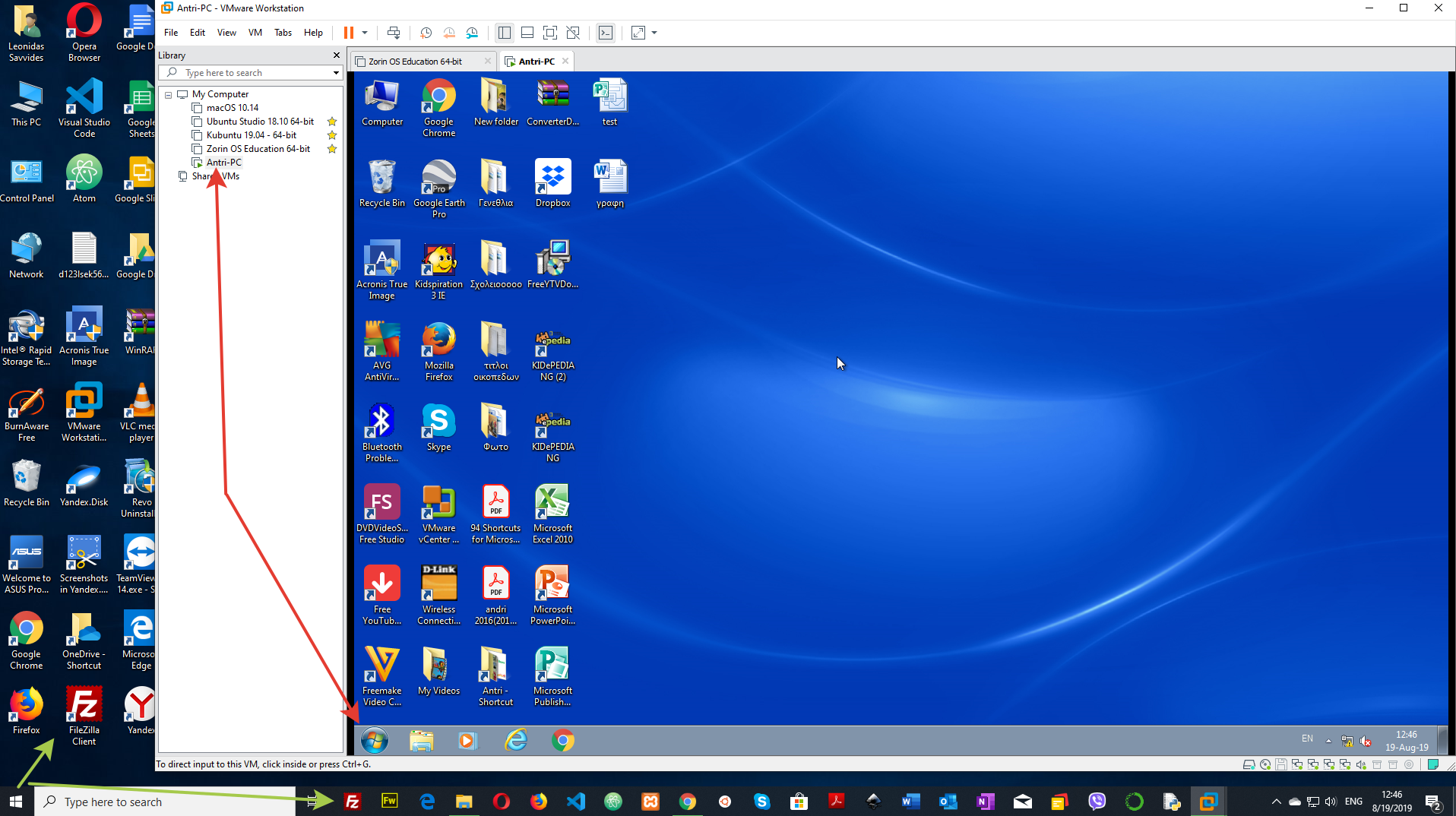Select macOS 10.14 in the library
Image resolution: width=1456 pixels, height=816 pixels.
point(233,108)
